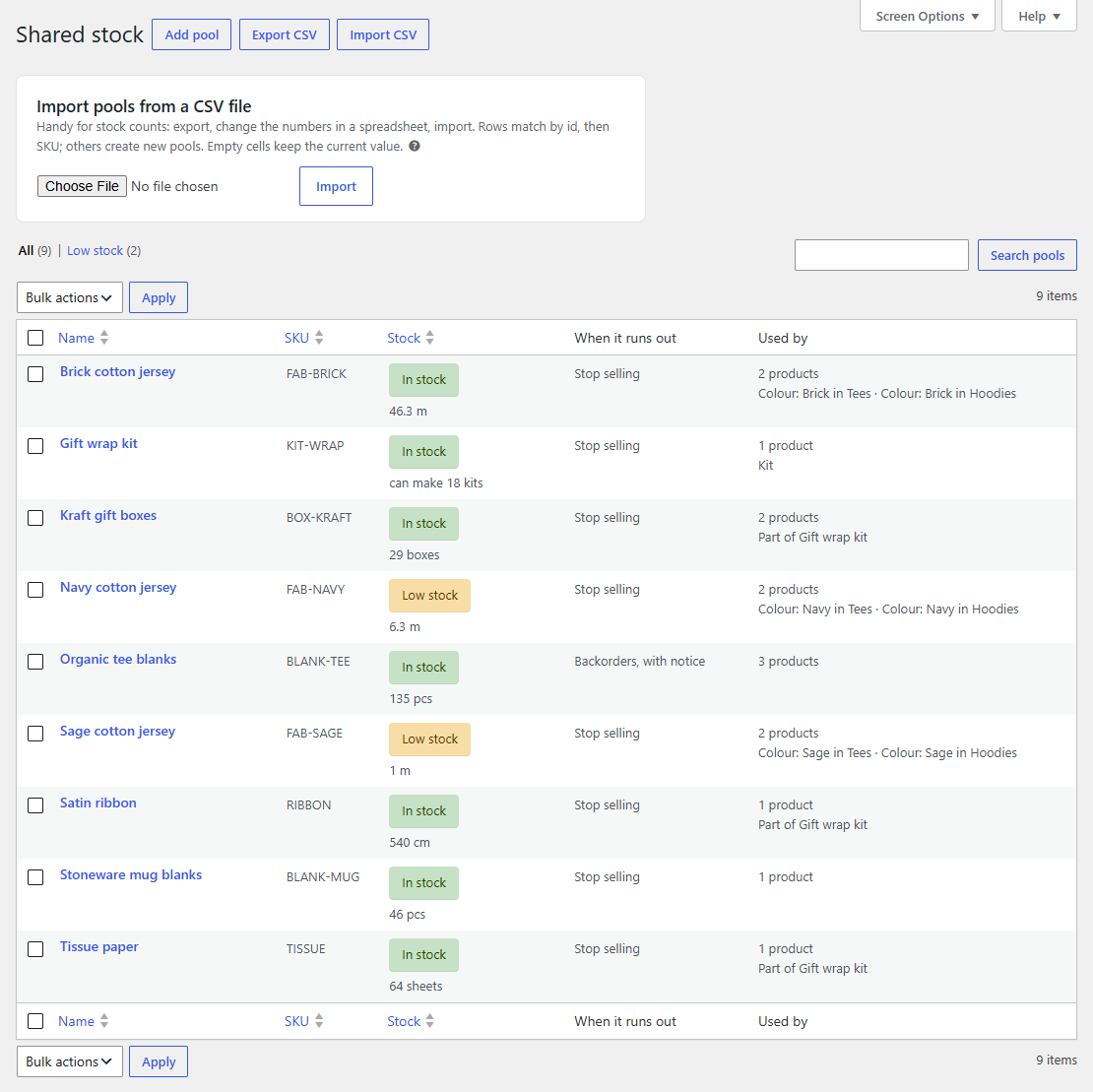Toggle select-all checkbox in table header
Screen dimensions: 1093x1092
click(x=35, y=338)
